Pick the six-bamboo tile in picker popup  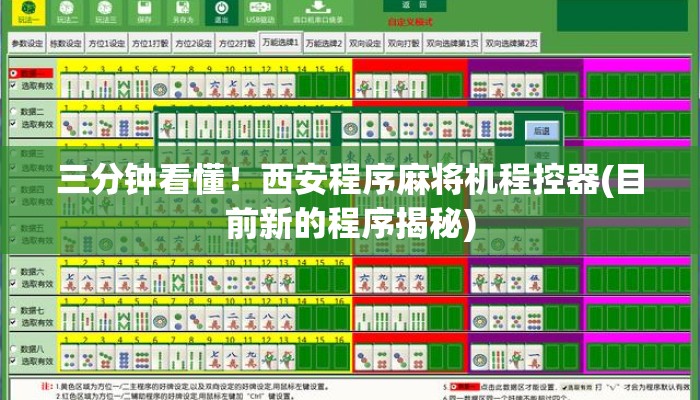click(x=264, y=127)
